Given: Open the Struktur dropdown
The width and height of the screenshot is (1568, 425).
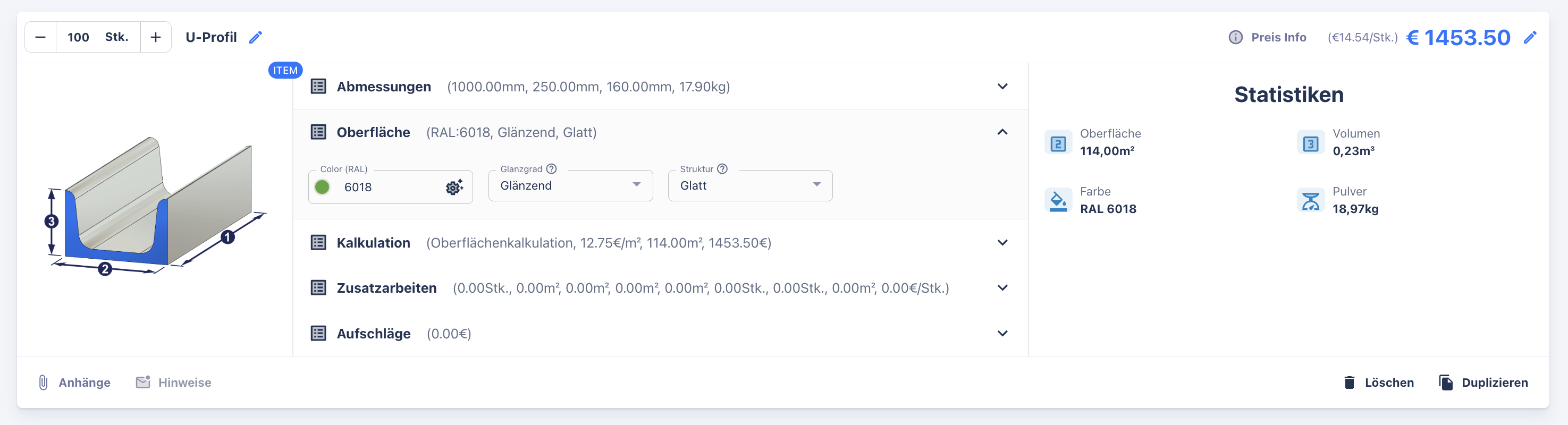Looking at the screenshot, I should 750,185.
